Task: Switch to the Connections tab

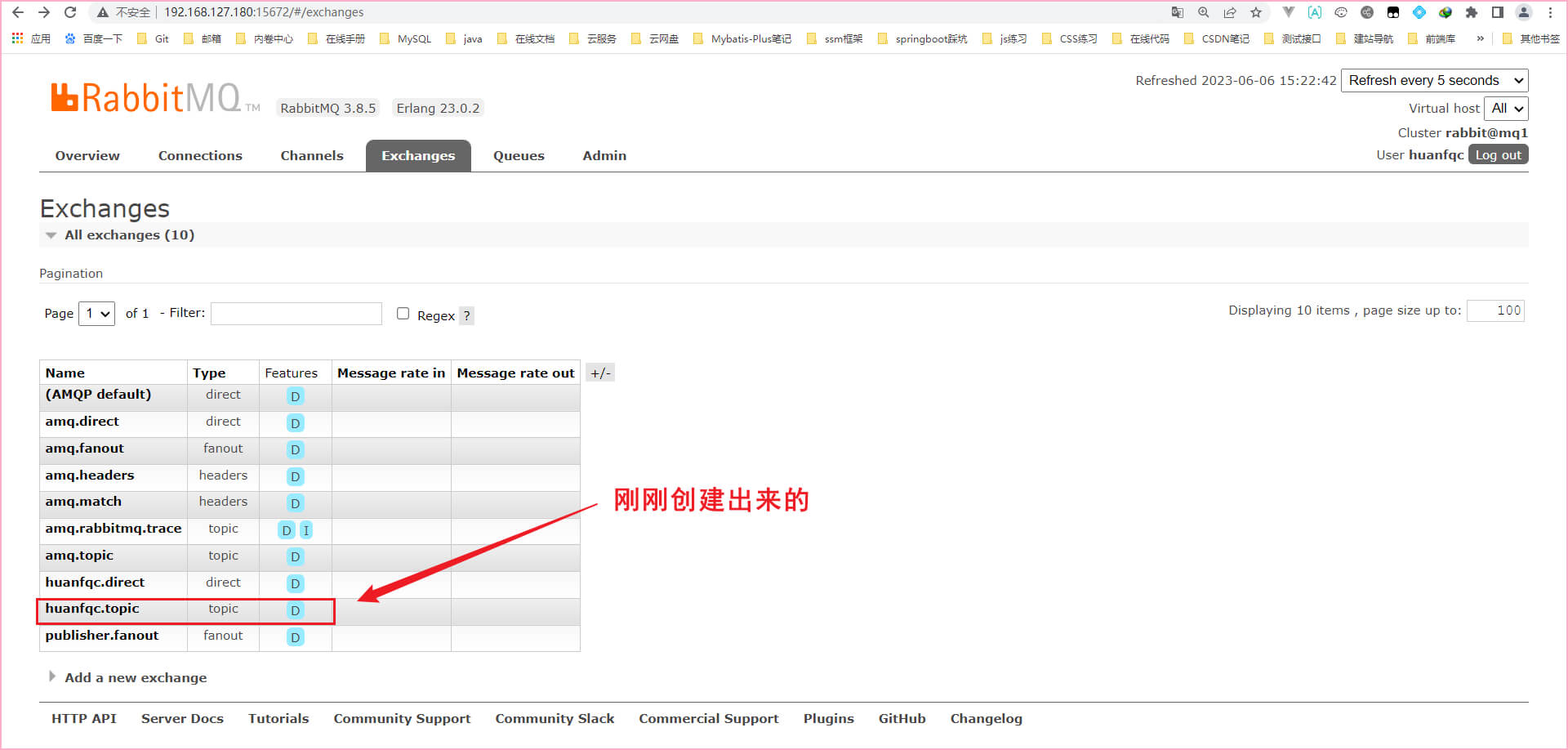Action: 200,155
